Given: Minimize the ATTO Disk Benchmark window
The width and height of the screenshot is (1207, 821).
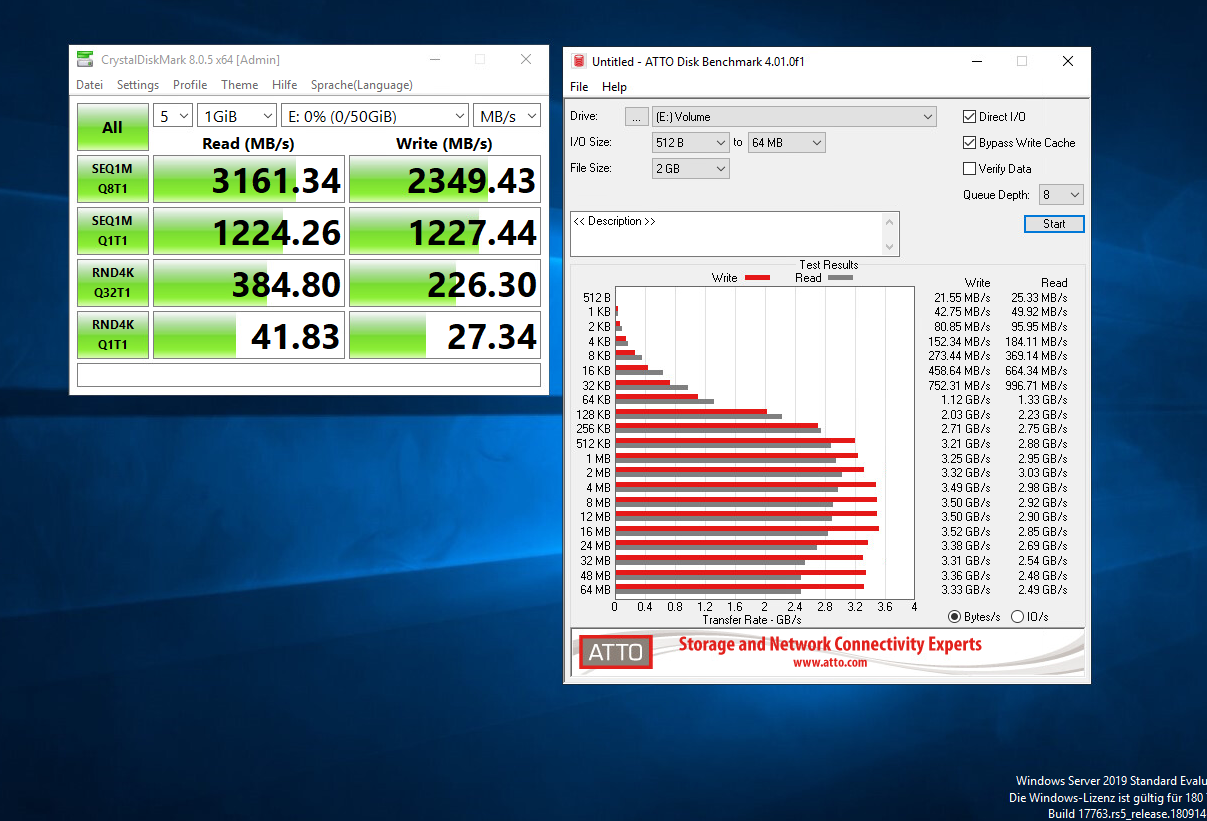Looking at the screenshot, I should [977, 61].
